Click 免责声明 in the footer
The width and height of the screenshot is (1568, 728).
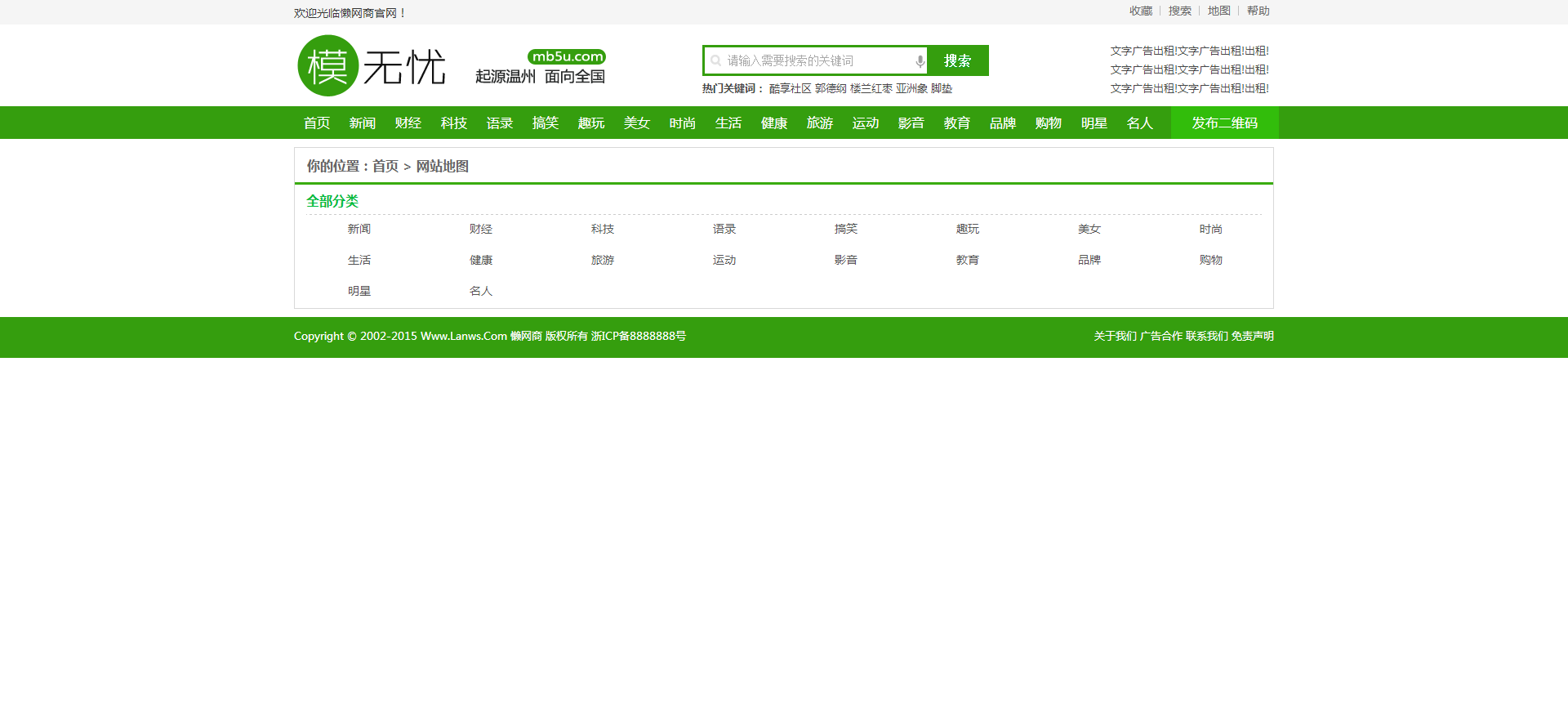pos(1252,337)
